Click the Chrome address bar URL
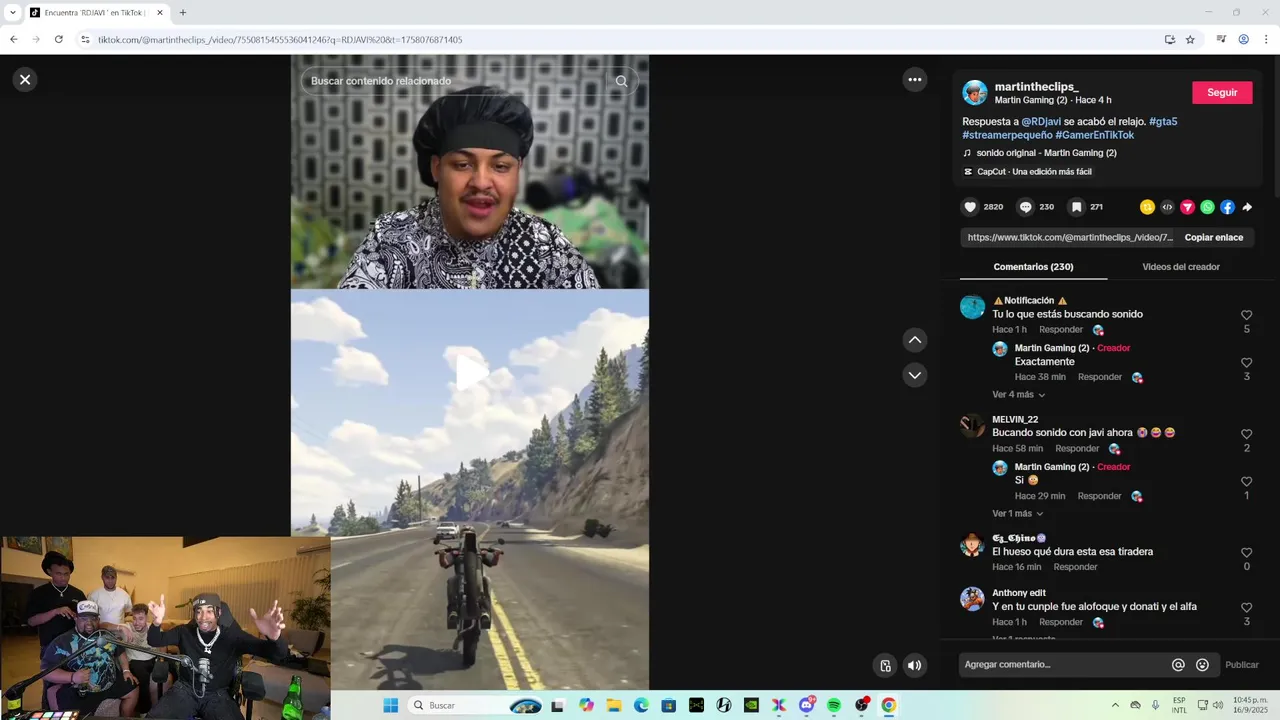Viewport: 1280px width, 720px height. [279, 40]
